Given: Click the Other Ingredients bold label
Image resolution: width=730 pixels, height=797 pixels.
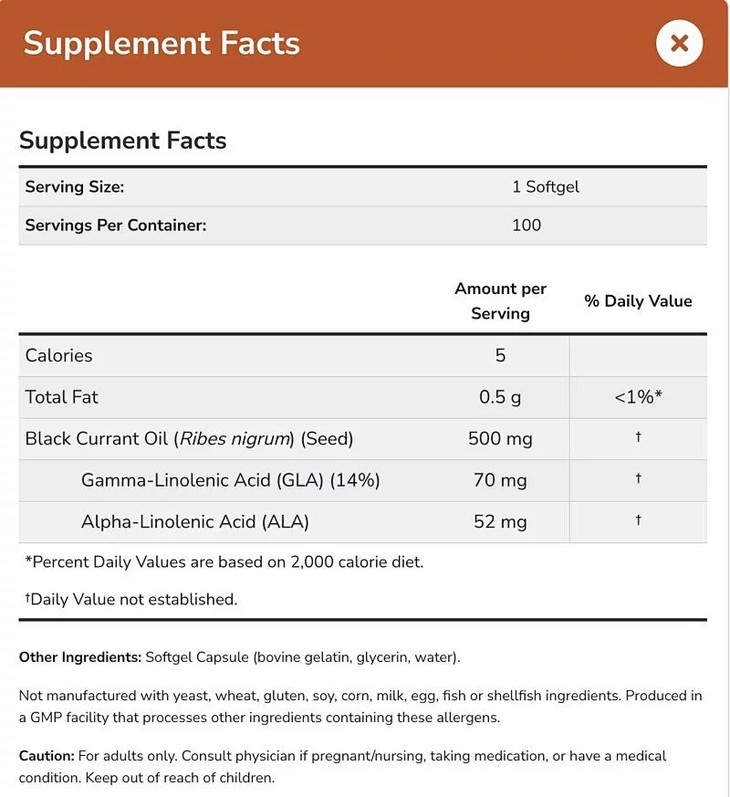Looking at the screenshot, I should coord(80,657).
